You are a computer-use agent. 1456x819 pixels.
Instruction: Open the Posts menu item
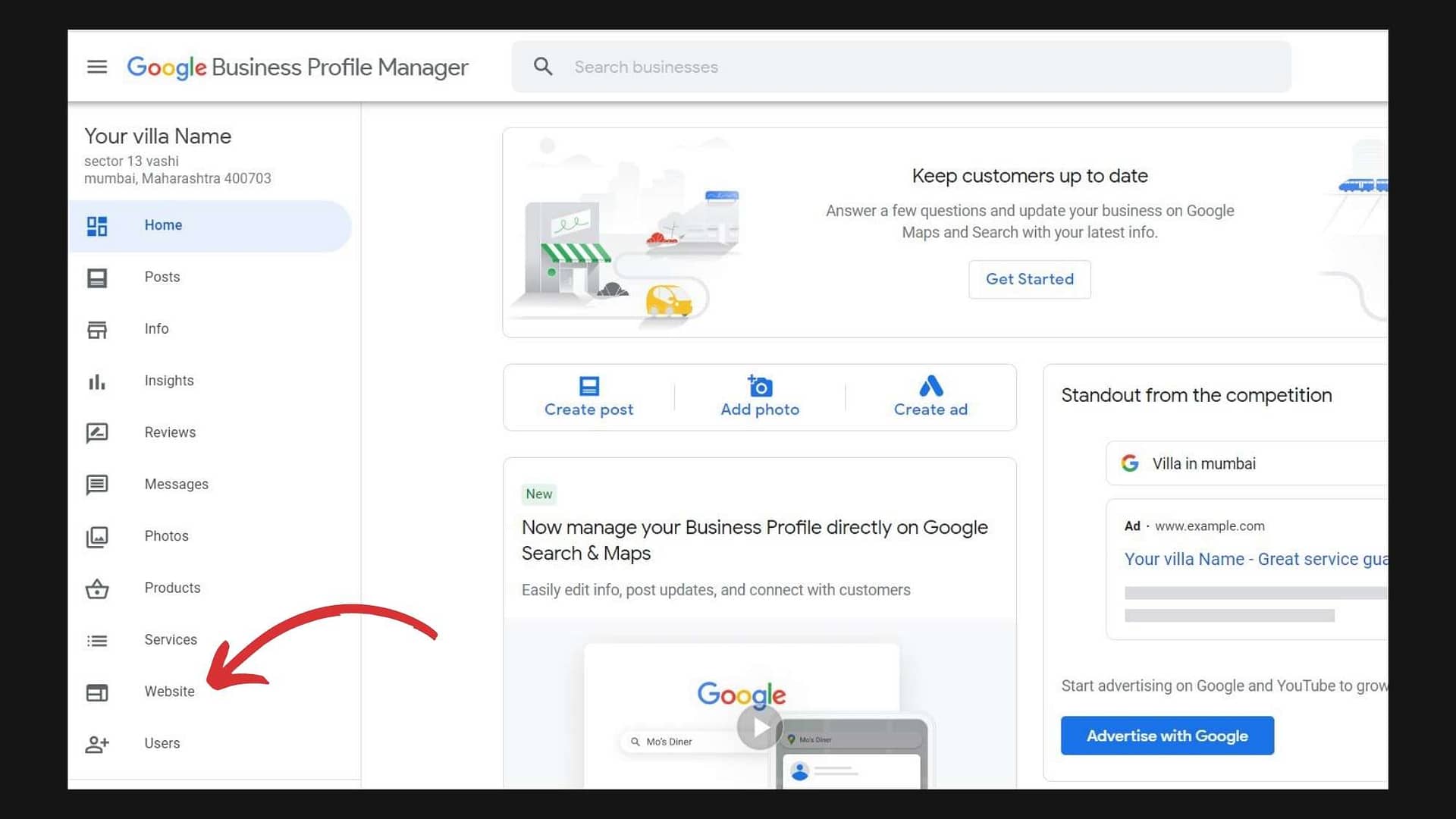click(x=209, y=278)
